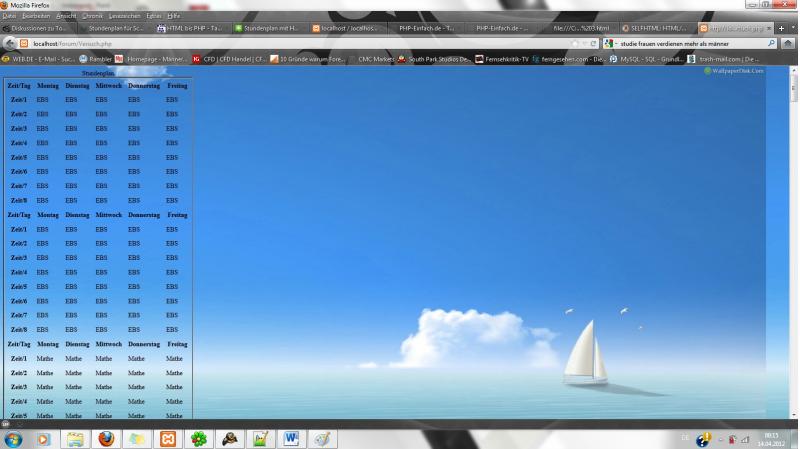Screen dimensions: 800x449
Task: Click the Firefox icon in the taskbar
Action: (x=105, y=438)
